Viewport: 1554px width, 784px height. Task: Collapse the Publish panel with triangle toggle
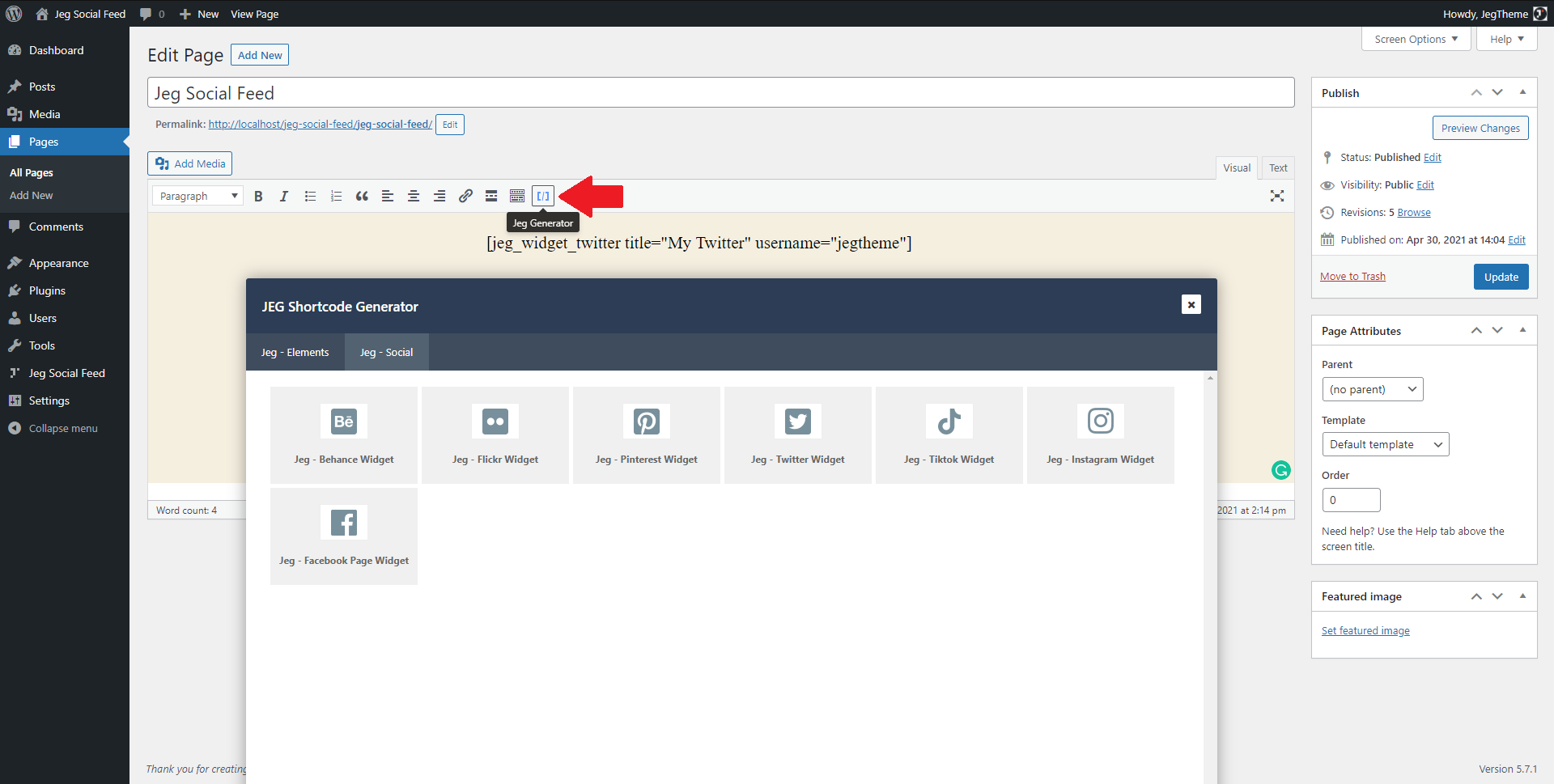[x=1522, y=92]
